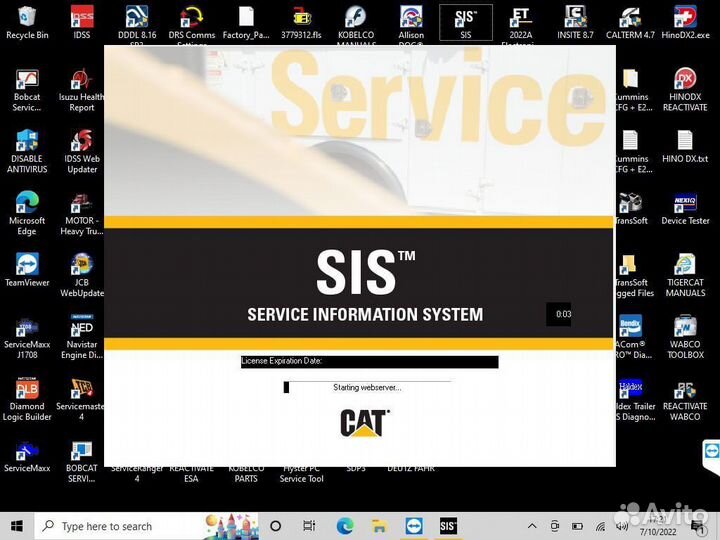Image resolution: width=720 pixels, height=540 pixels.
Task: Open the Windows Start menu
Action: (17, 526)
